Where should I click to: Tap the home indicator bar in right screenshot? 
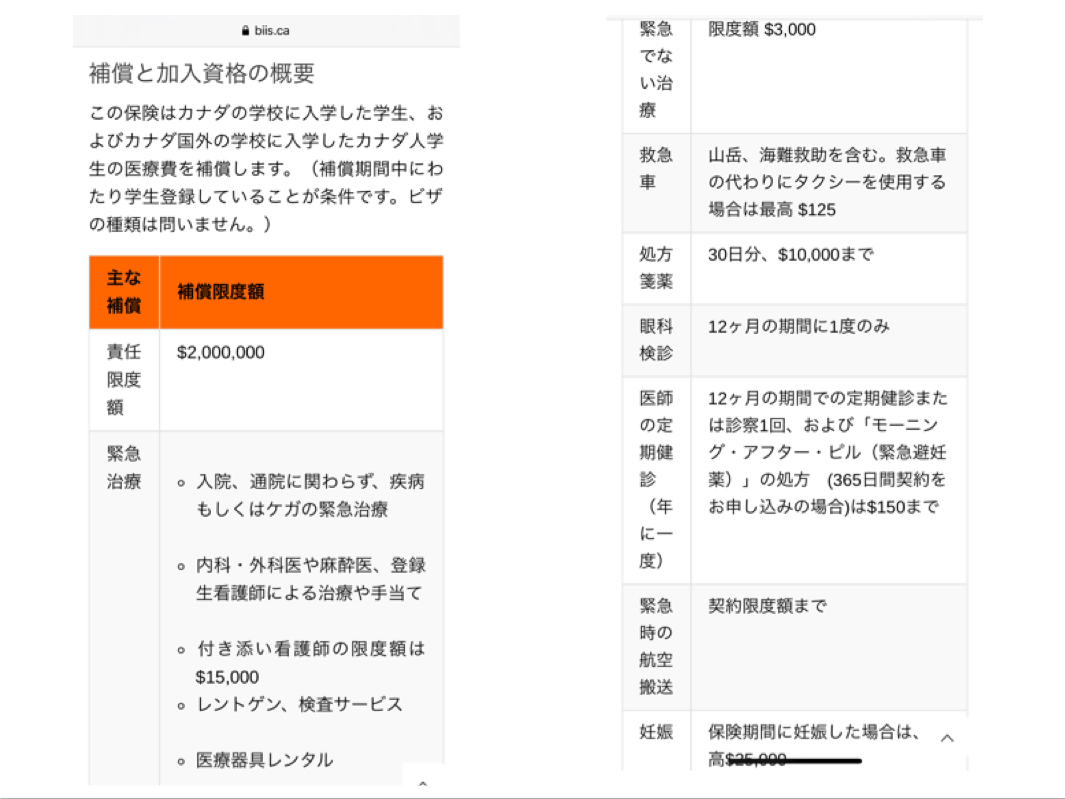[x=795, y=761]
